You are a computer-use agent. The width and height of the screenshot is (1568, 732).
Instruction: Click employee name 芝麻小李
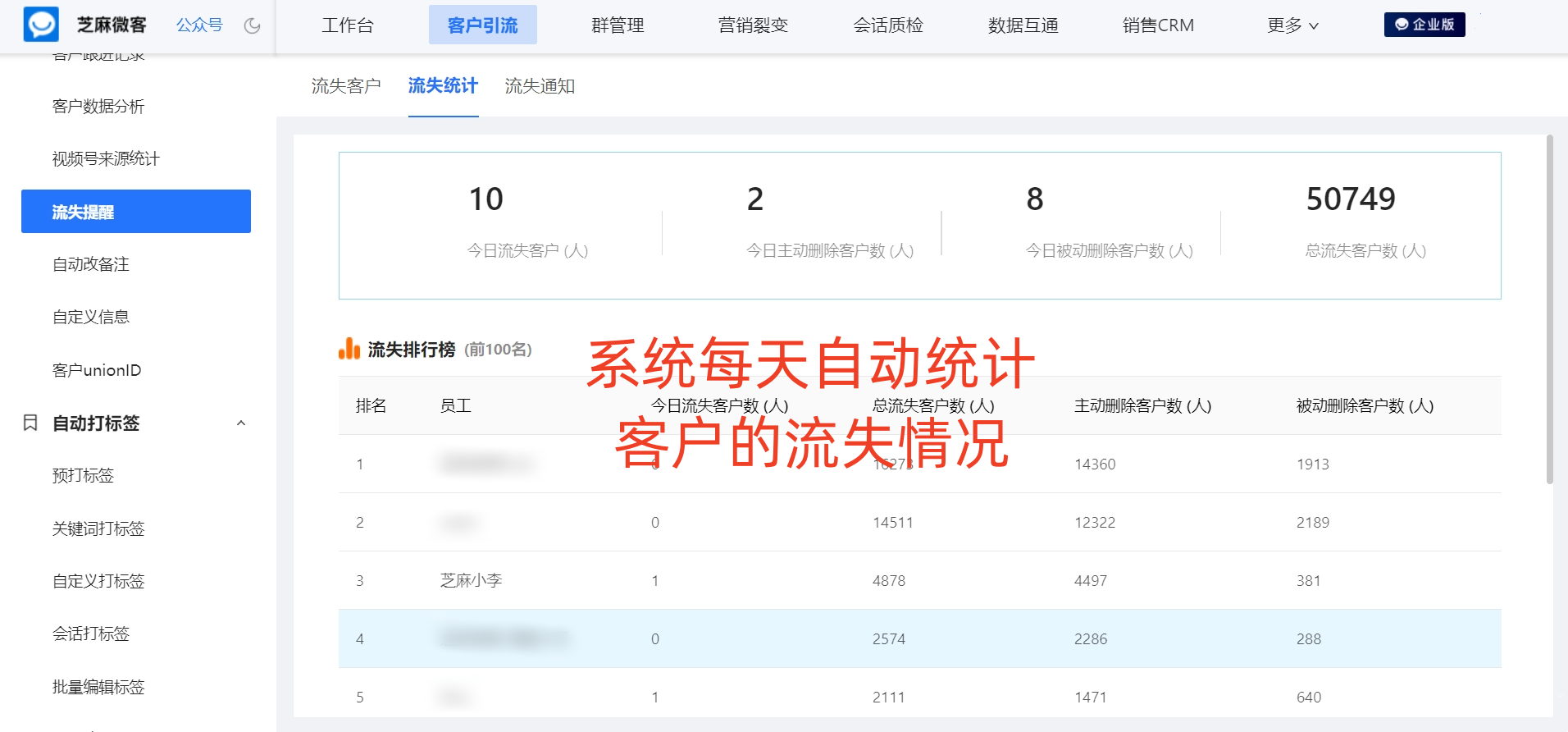point(471,580)
